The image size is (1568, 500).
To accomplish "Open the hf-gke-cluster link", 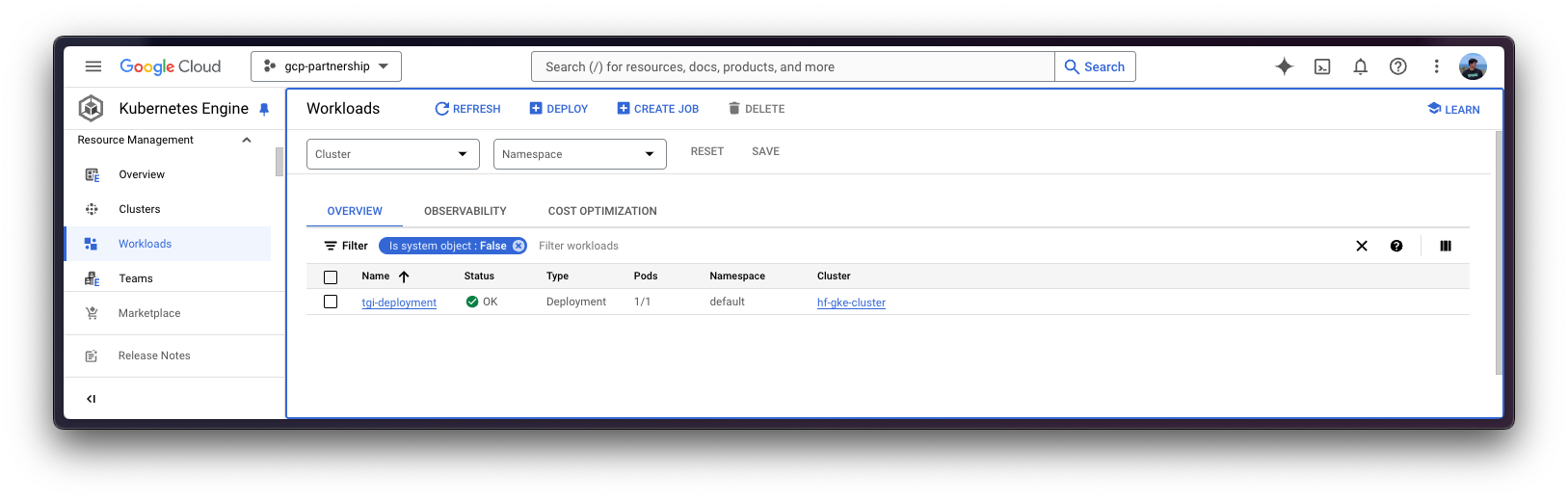I will coord(851,303).
